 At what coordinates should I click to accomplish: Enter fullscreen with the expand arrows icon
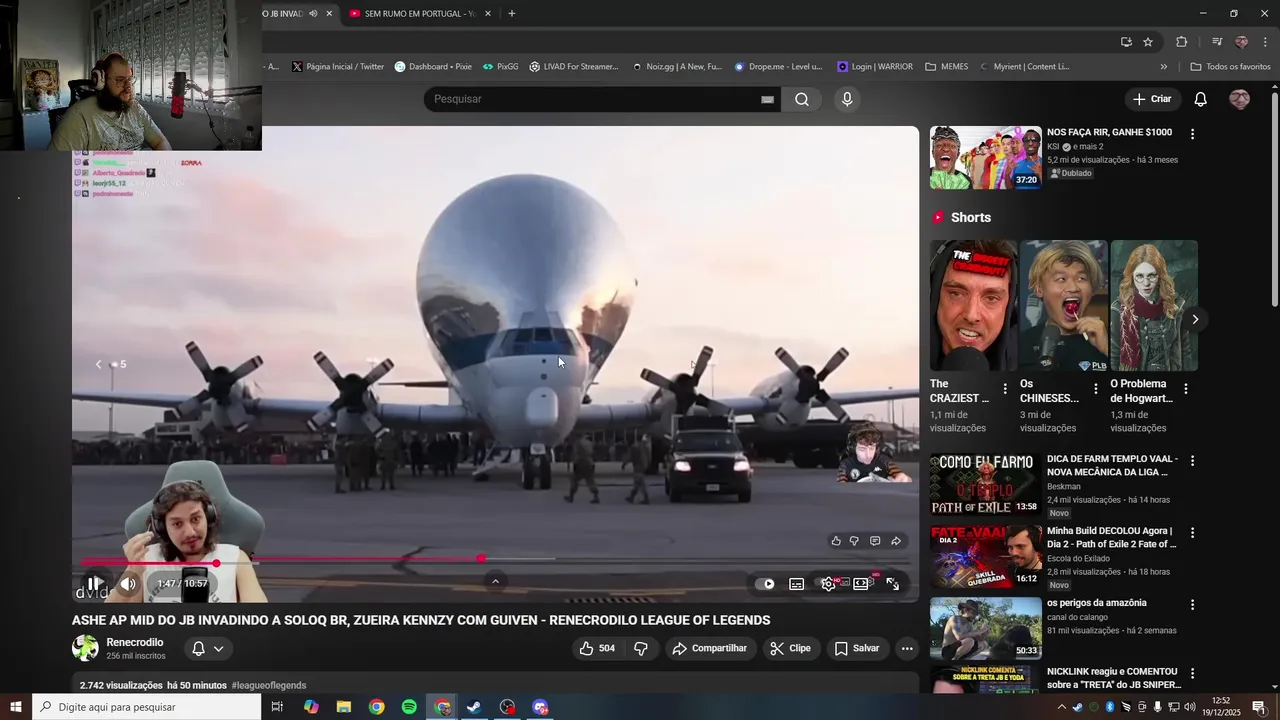coord(892,584)
